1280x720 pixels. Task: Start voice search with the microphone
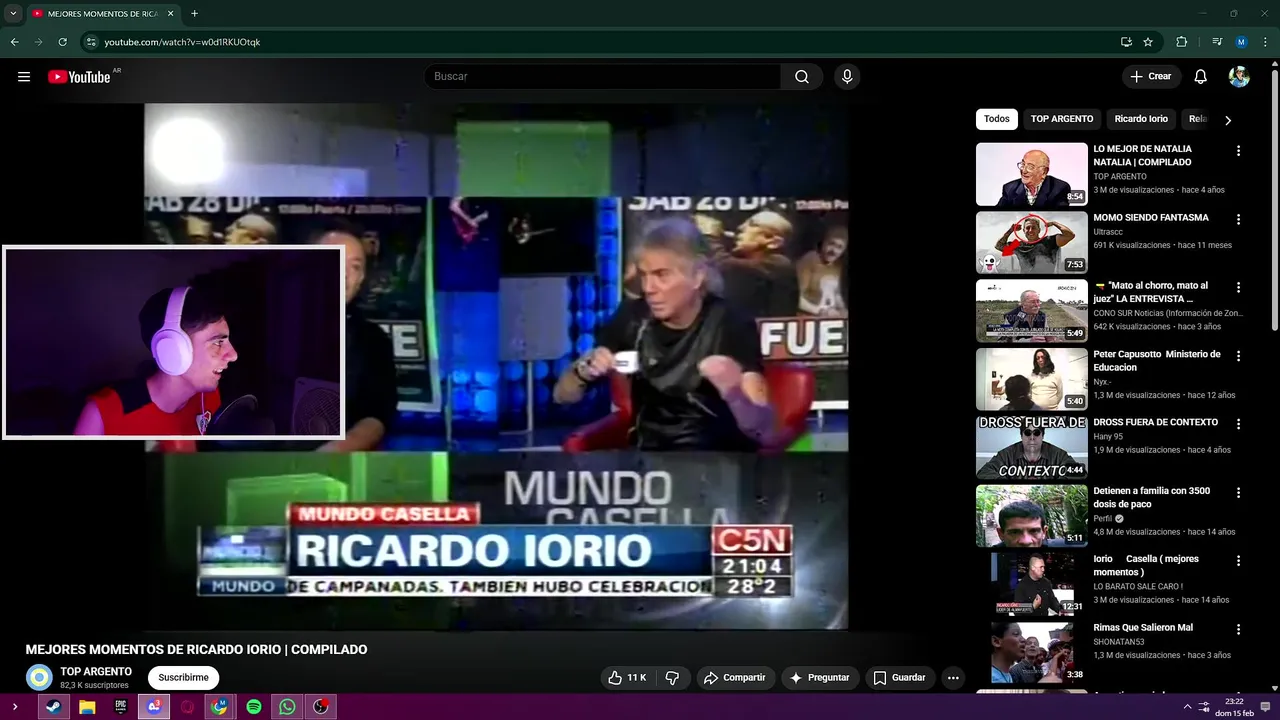pos(847,77)
